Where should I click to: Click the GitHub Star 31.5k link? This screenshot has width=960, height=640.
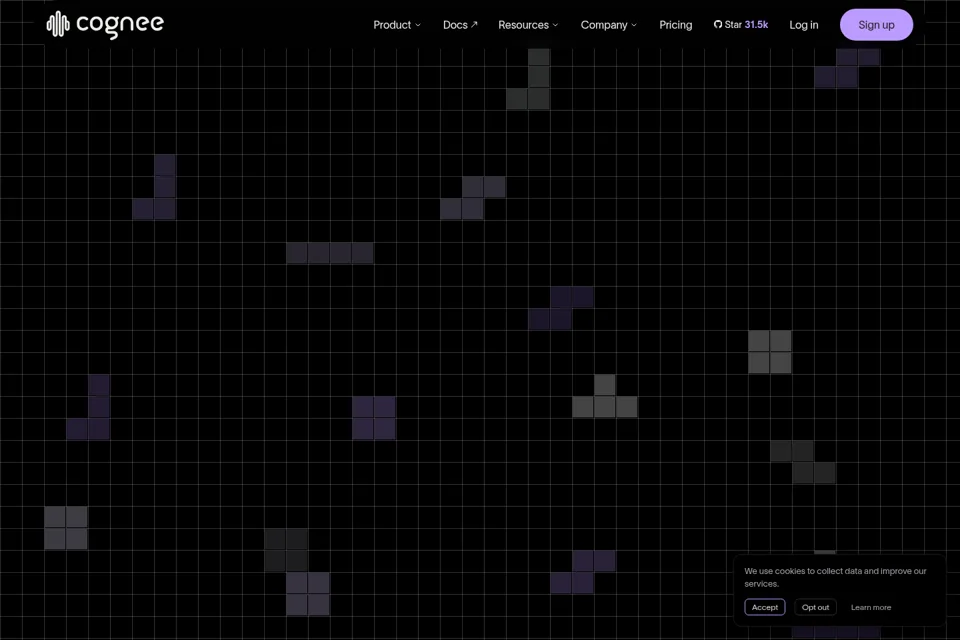(741, 24)
